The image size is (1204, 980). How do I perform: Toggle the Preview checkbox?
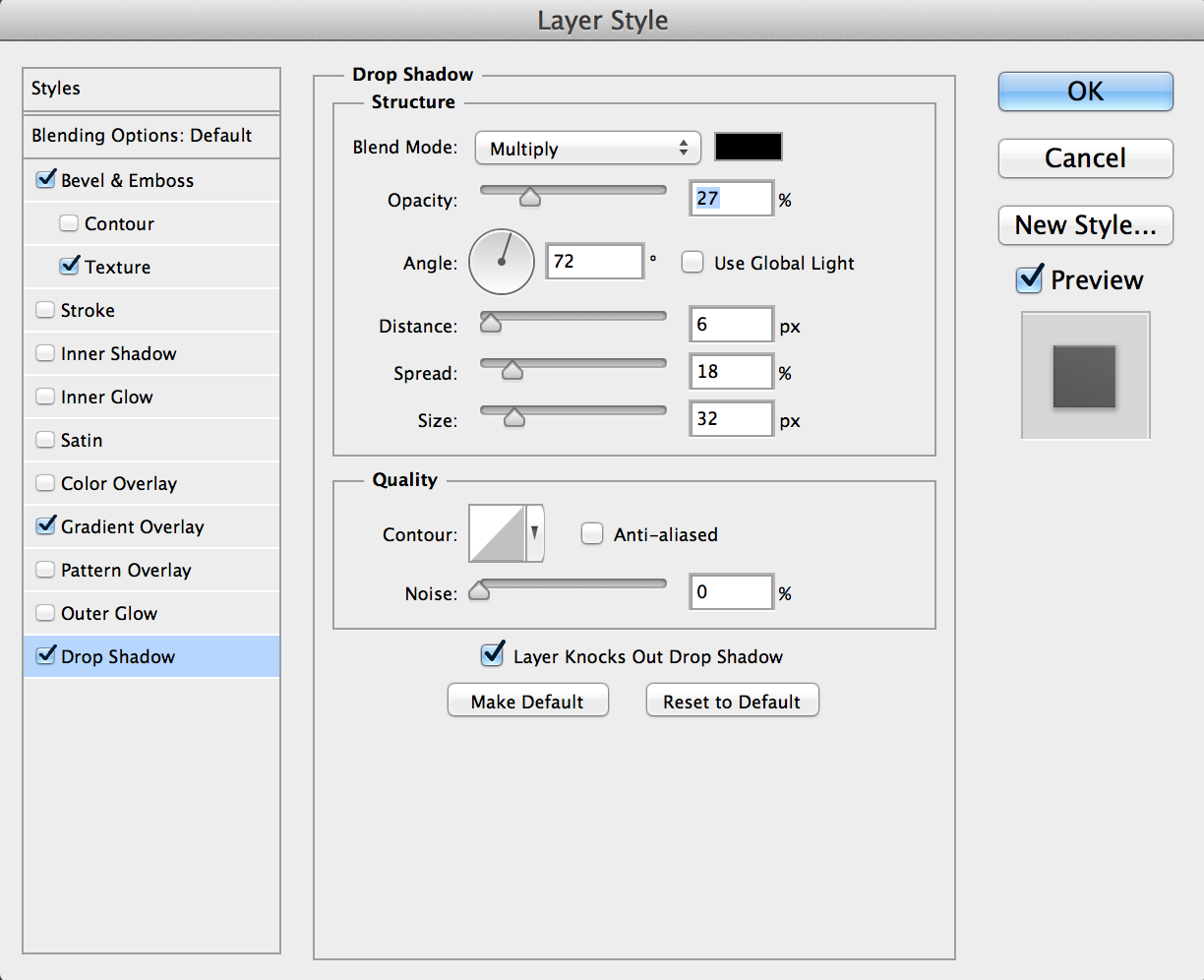coord(1029,279)
